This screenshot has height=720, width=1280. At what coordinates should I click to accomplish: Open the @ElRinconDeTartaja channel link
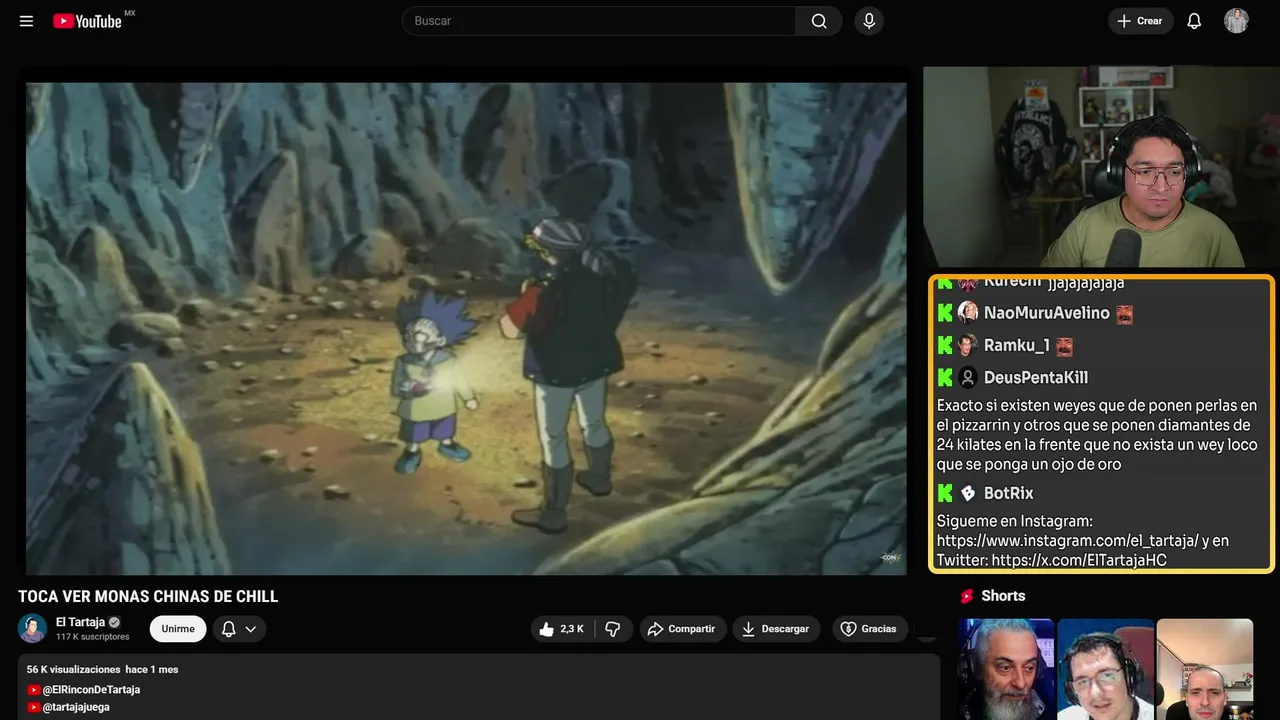(x=91, y=690)
